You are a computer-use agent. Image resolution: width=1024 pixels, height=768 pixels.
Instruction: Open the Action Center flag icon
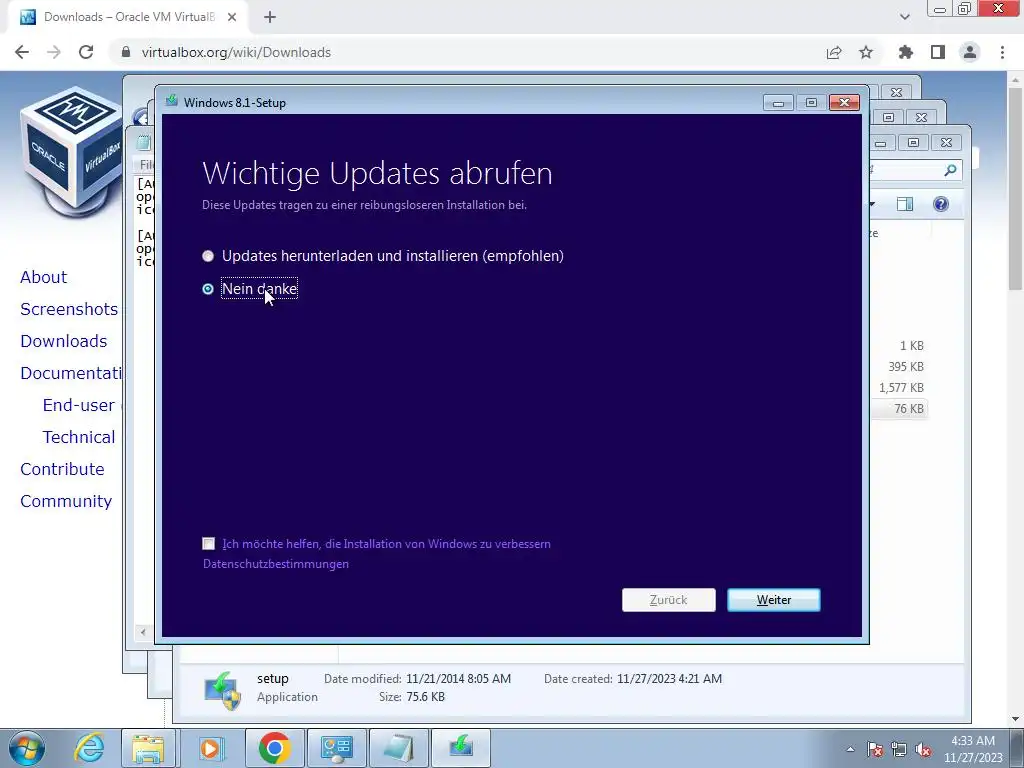(875, 749)
